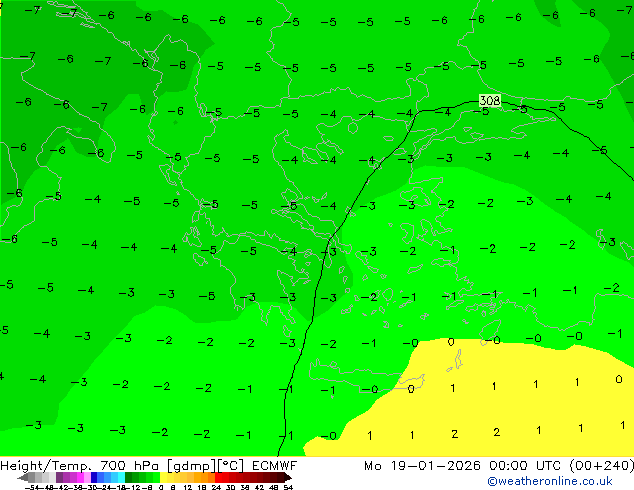Viewport: 634px width, 490px height.
Task: Click the 308 height contour label
Action: click(x=490, y=100)
